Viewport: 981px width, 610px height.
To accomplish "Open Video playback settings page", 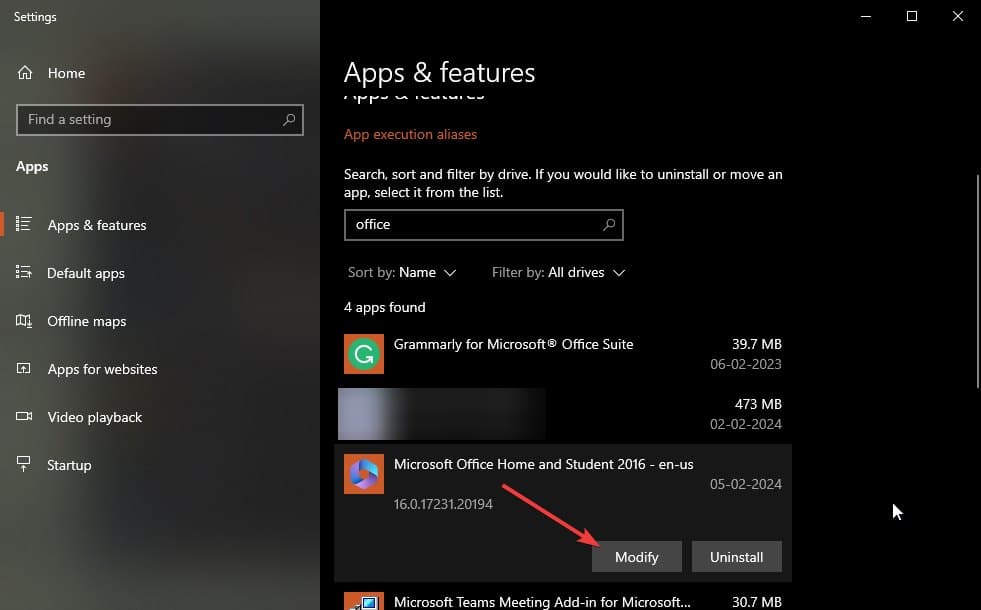I will click(x=94, y=417).
